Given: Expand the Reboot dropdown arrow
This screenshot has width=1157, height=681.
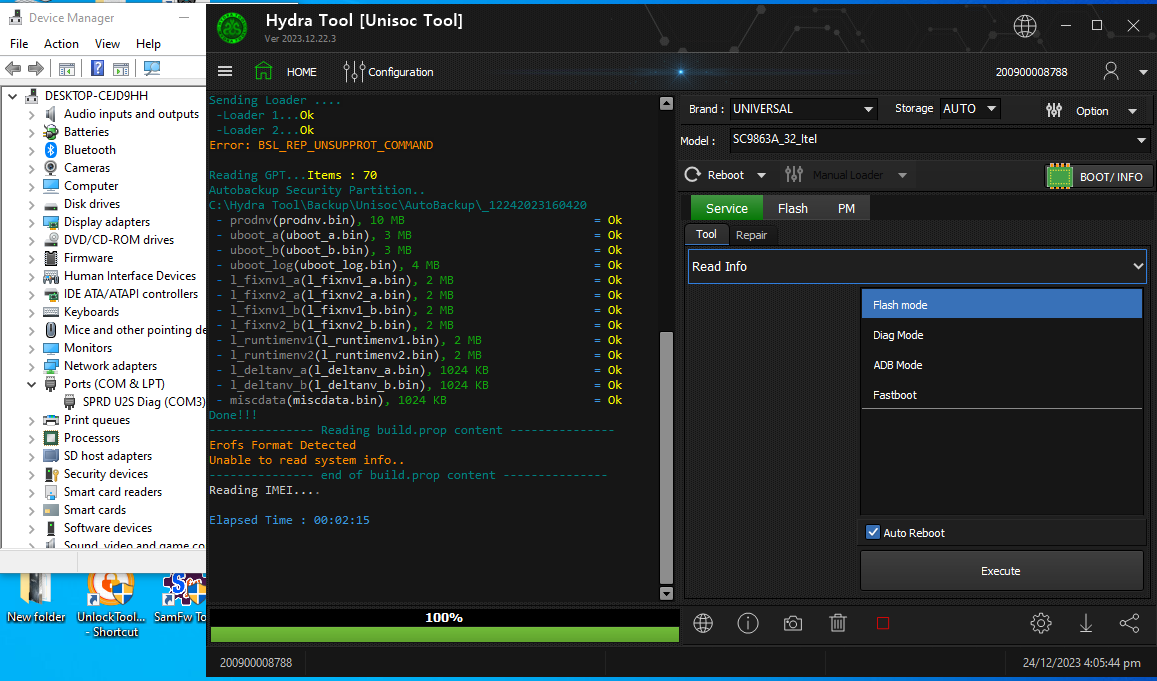Looking at the screenshot, I should click(761, 176).
